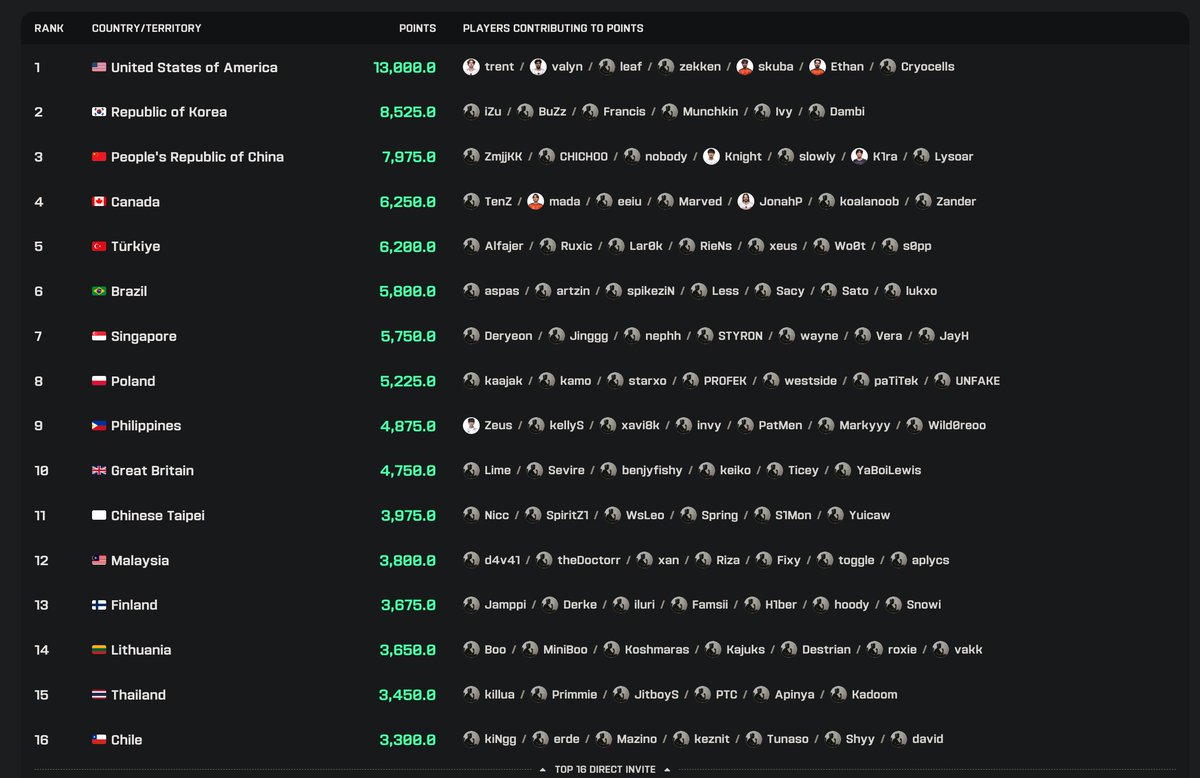Viewport: 1200px width, 778px height.
Task: Open player BuZz's name link
Action: (552, 112)
